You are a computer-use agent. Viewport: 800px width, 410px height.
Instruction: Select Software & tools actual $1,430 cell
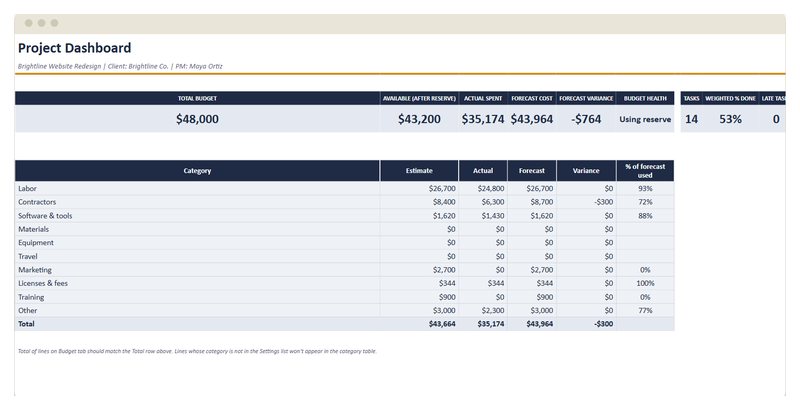pos(483,216)
